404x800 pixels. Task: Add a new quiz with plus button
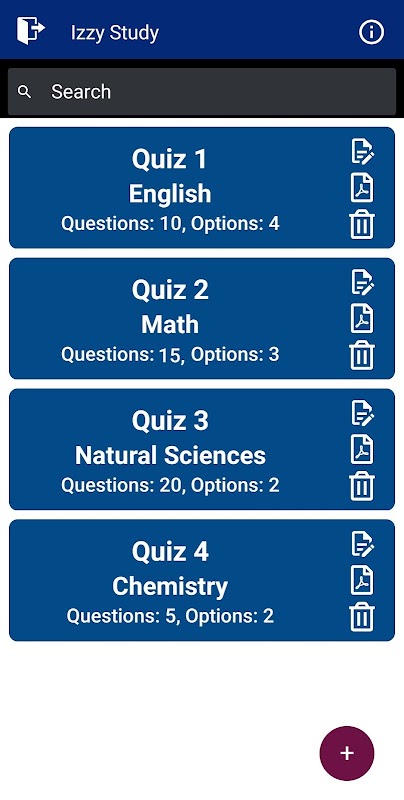347,753
